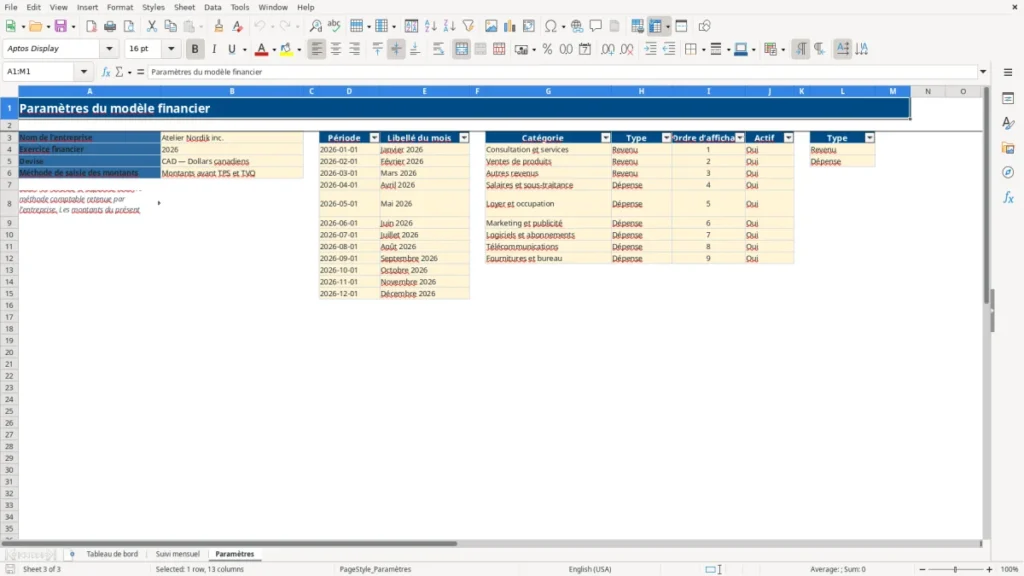Open Find and Replace icon
This screenshot has width=1024, height=576.
click(315, 26)
